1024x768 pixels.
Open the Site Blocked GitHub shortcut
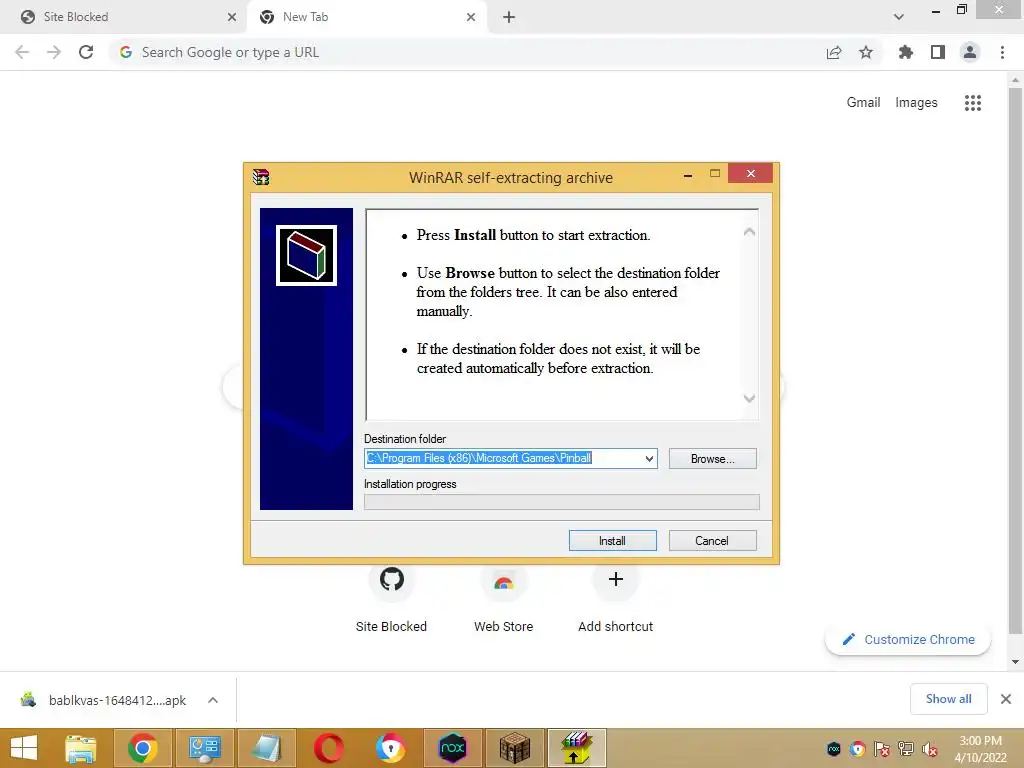coord(392,598)
